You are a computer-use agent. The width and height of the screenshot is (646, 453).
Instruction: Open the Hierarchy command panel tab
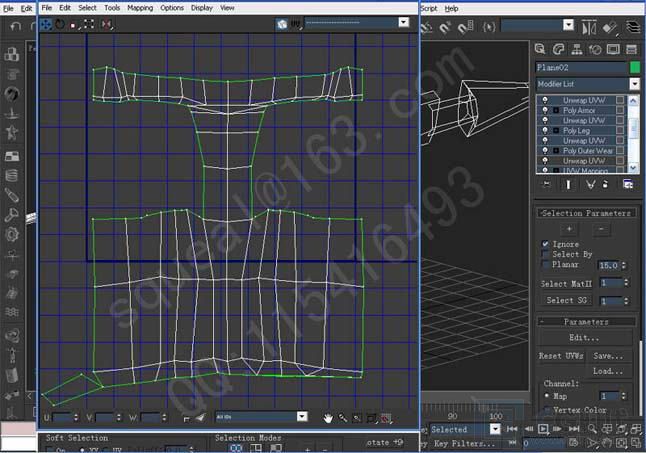point(577,49)
